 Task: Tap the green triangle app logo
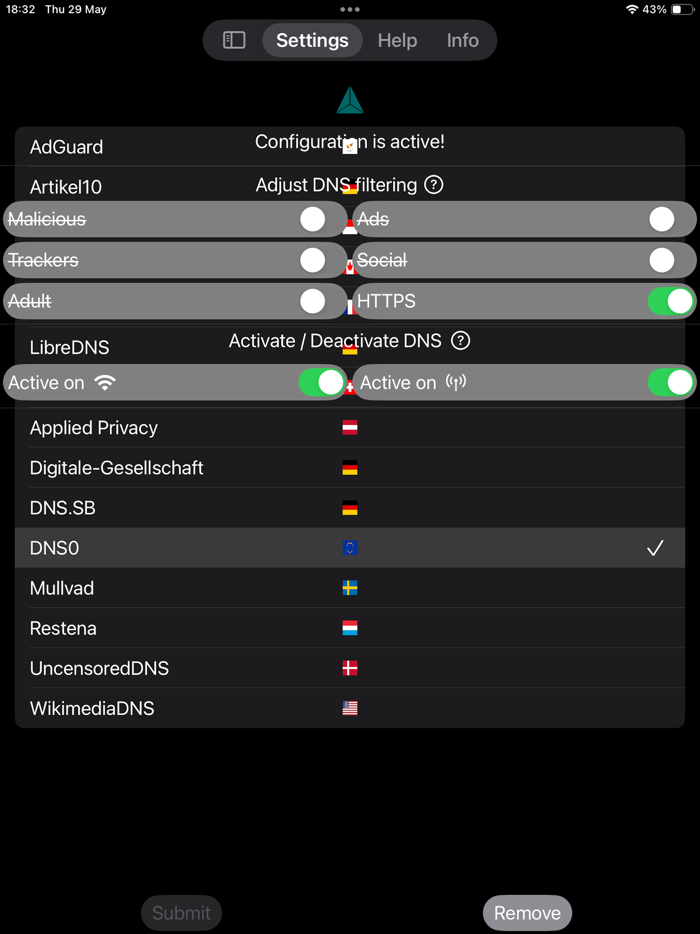point(350,100)
